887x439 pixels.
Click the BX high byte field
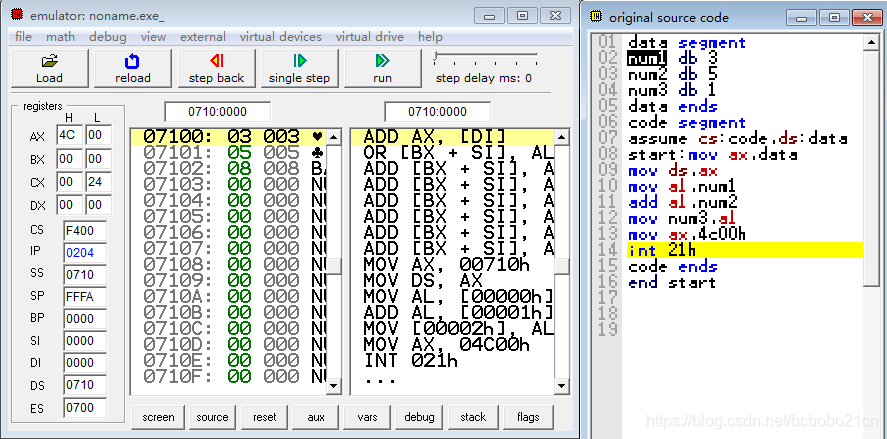tap(70, 159)
